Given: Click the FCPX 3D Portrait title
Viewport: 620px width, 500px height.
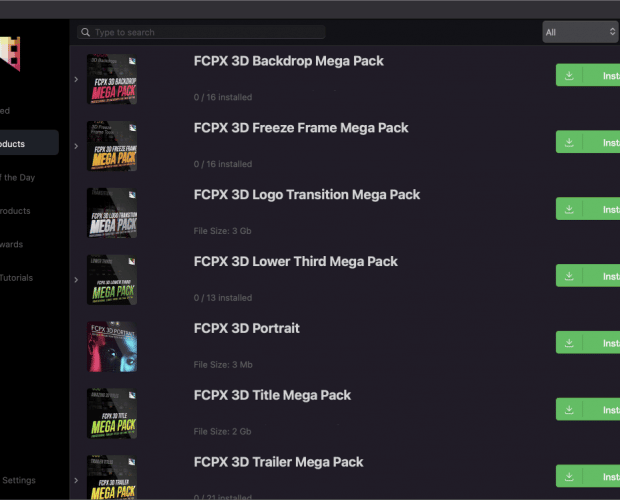Looking at the screenshot, I should tap(247, 328).
